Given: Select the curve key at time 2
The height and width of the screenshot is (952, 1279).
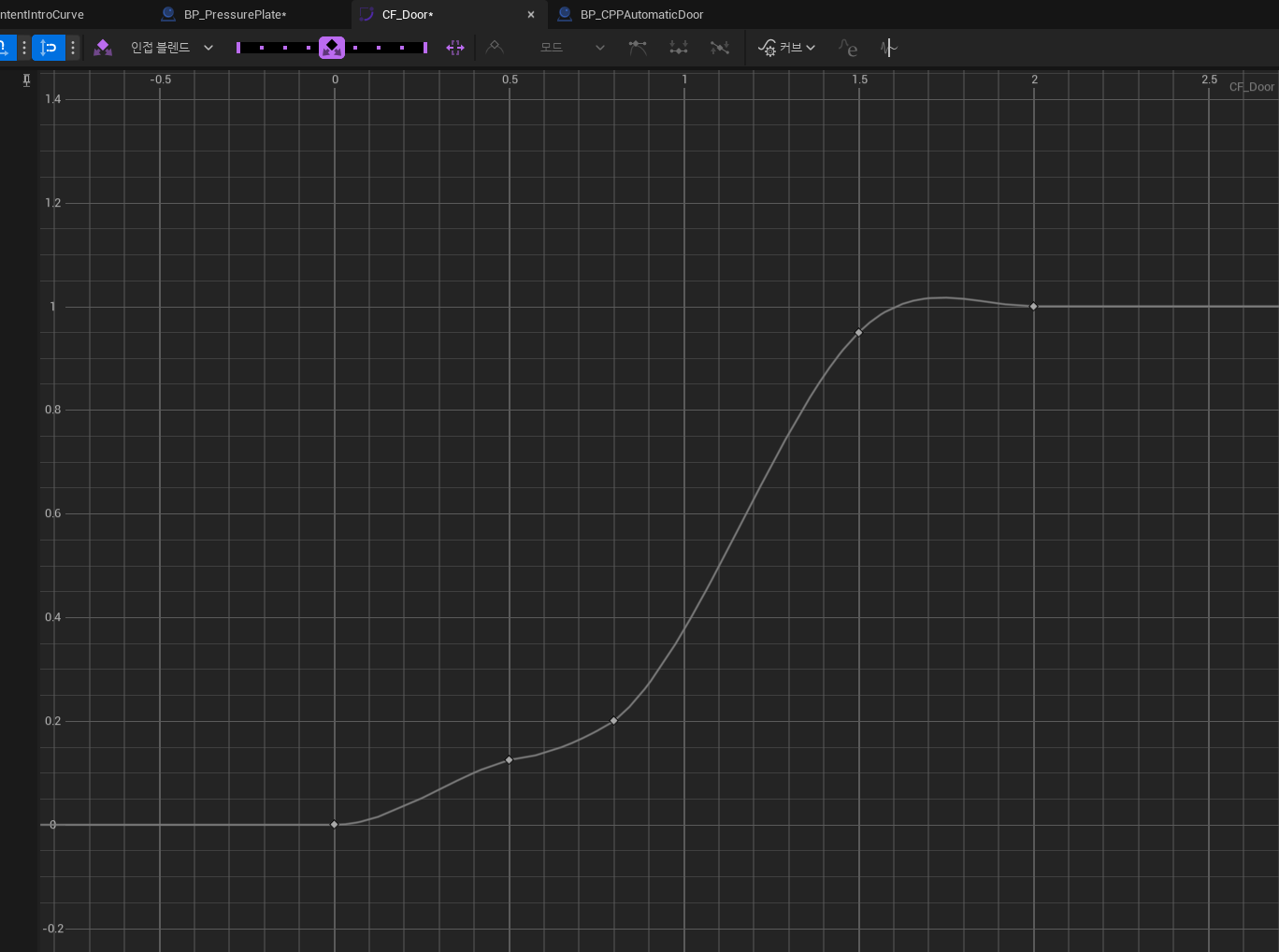Looking at the screenshot, I should [1034, 307].
